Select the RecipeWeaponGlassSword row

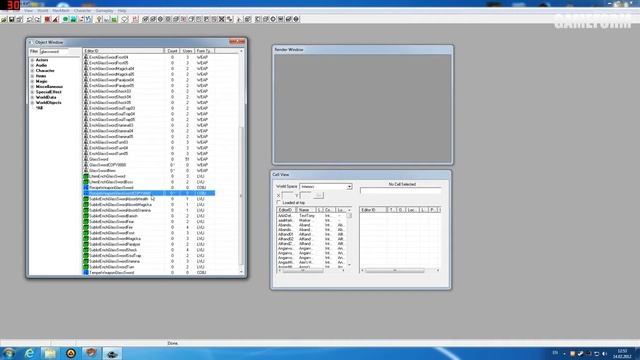tap(149, 188)
